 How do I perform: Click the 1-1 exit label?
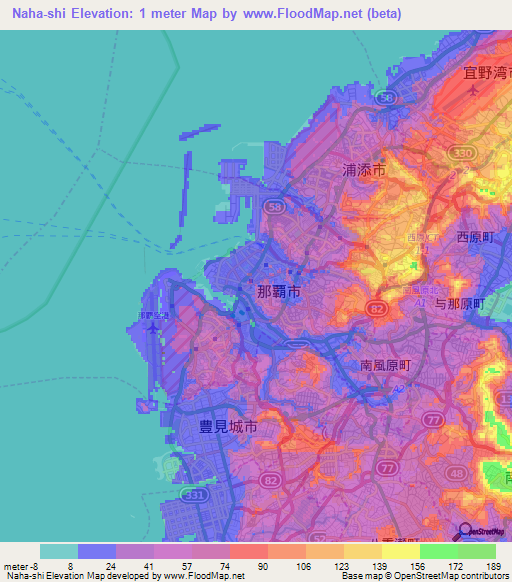pyautogui.click(x=422, y=251)
